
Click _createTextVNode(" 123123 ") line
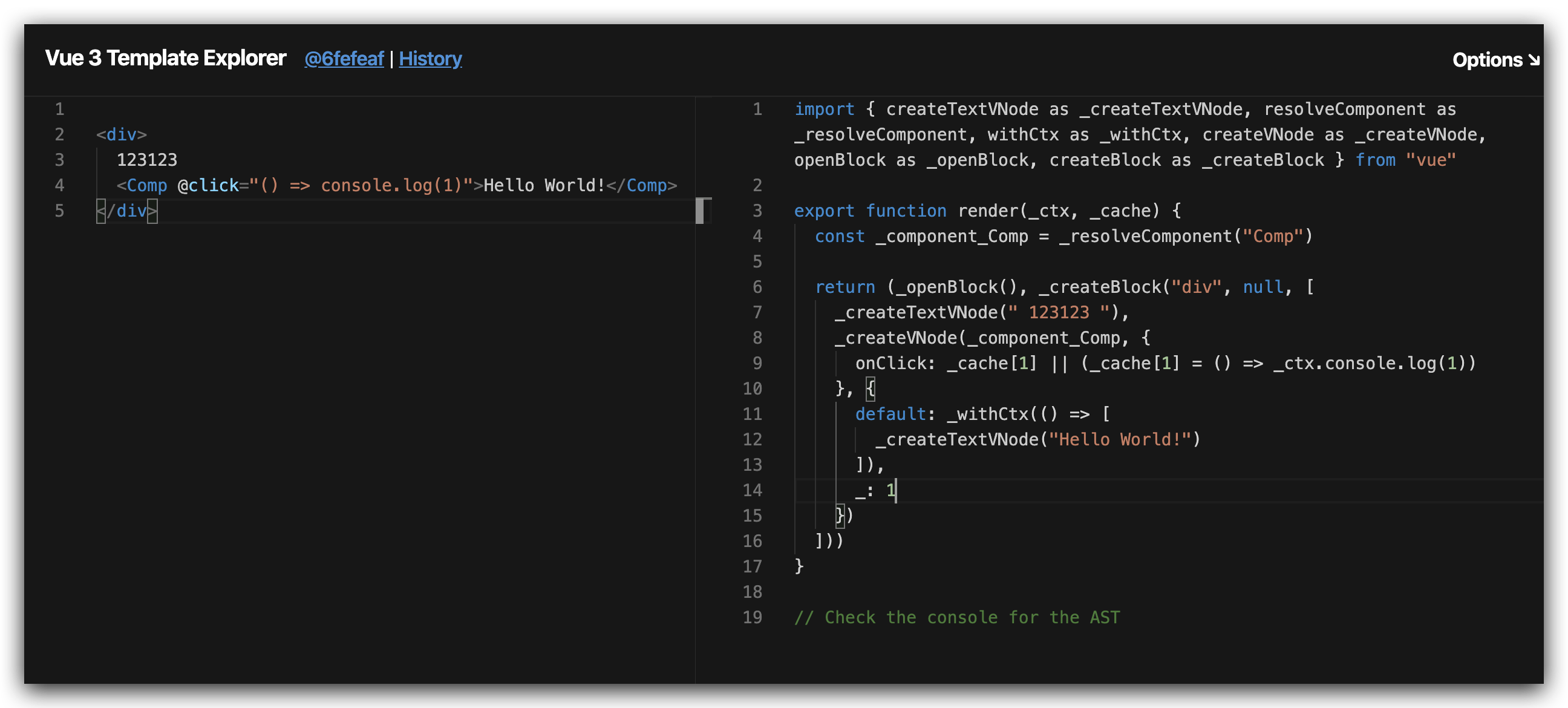982,312
